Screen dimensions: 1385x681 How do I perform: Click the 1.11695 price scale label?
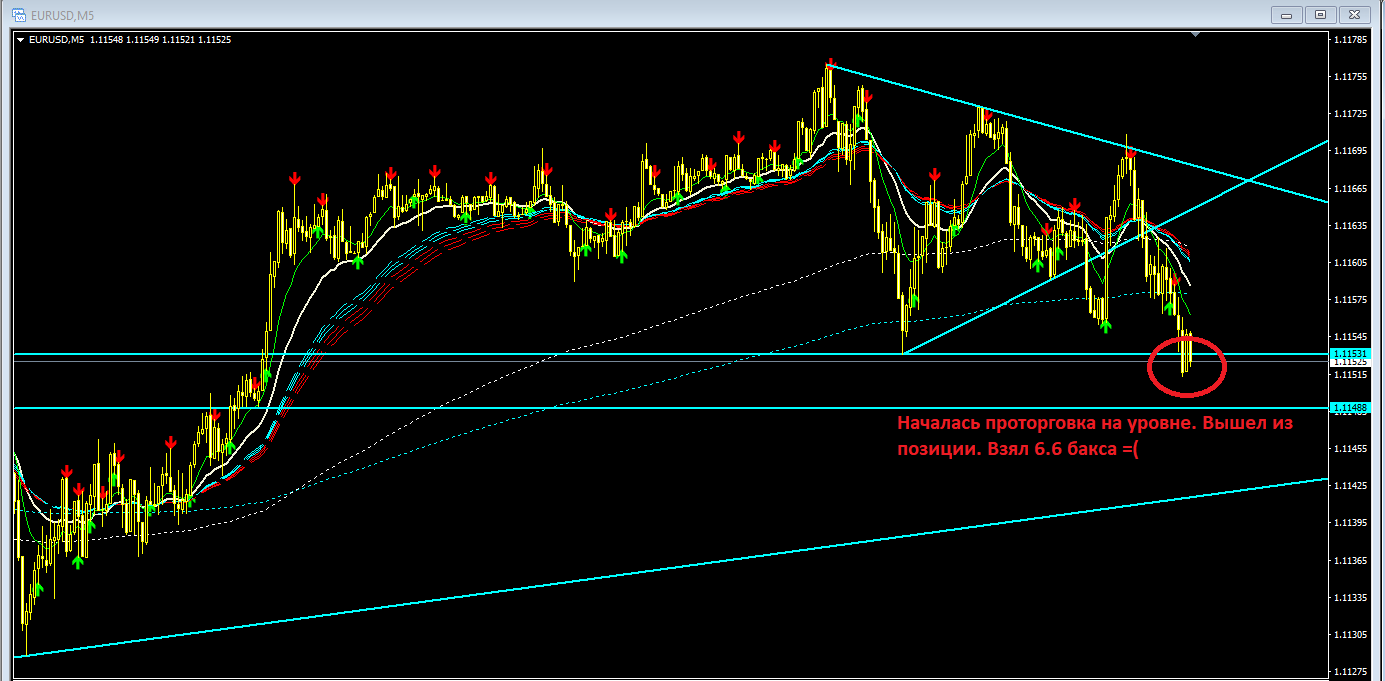pyautogui.click(x=1351, y=151)
